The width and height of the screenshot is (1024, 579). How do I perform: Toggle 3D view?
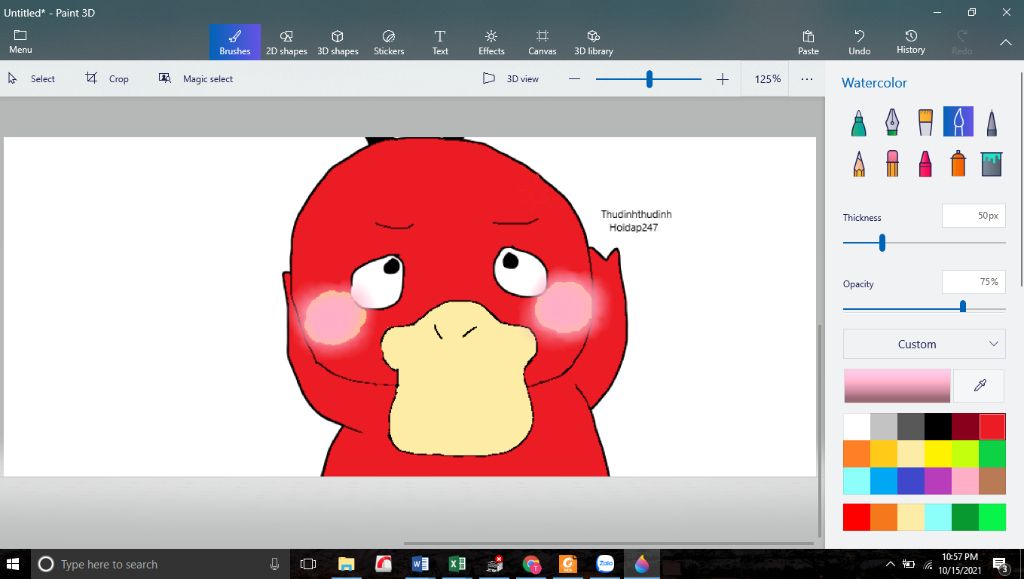tap(511, 78)
